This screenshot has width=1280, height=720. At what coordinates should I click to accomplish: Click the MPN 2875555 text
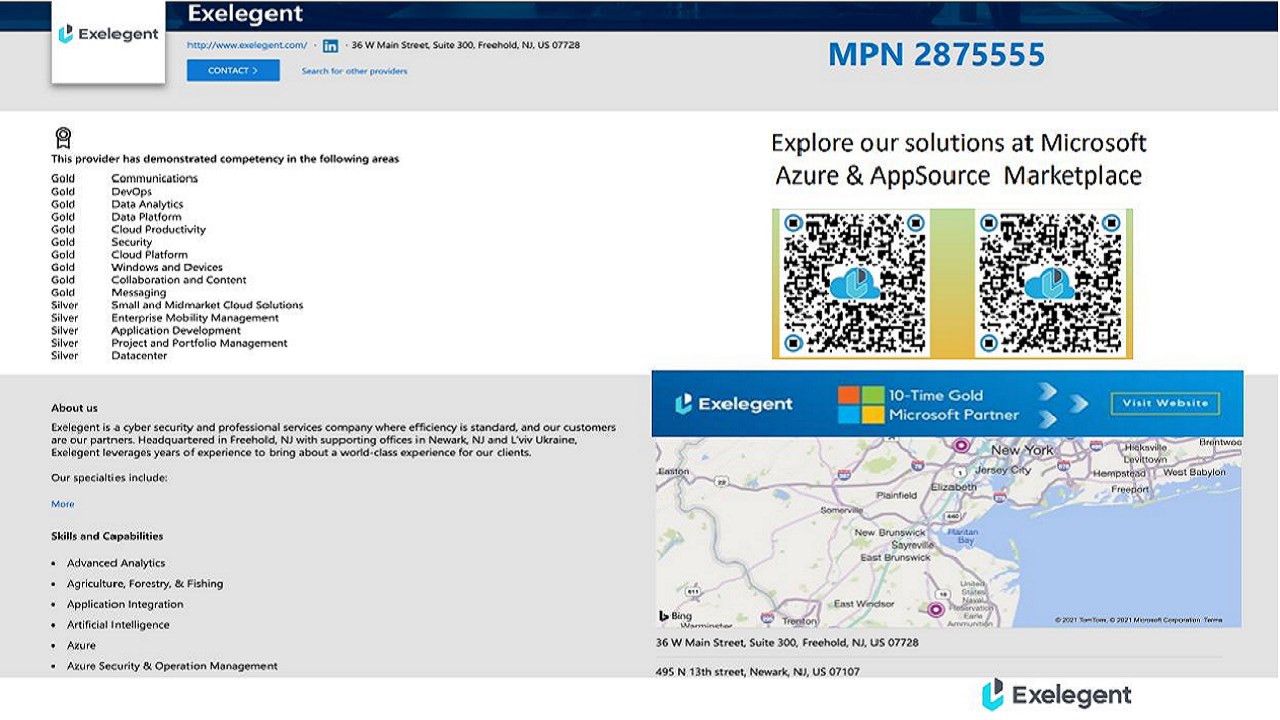[936, 54]
